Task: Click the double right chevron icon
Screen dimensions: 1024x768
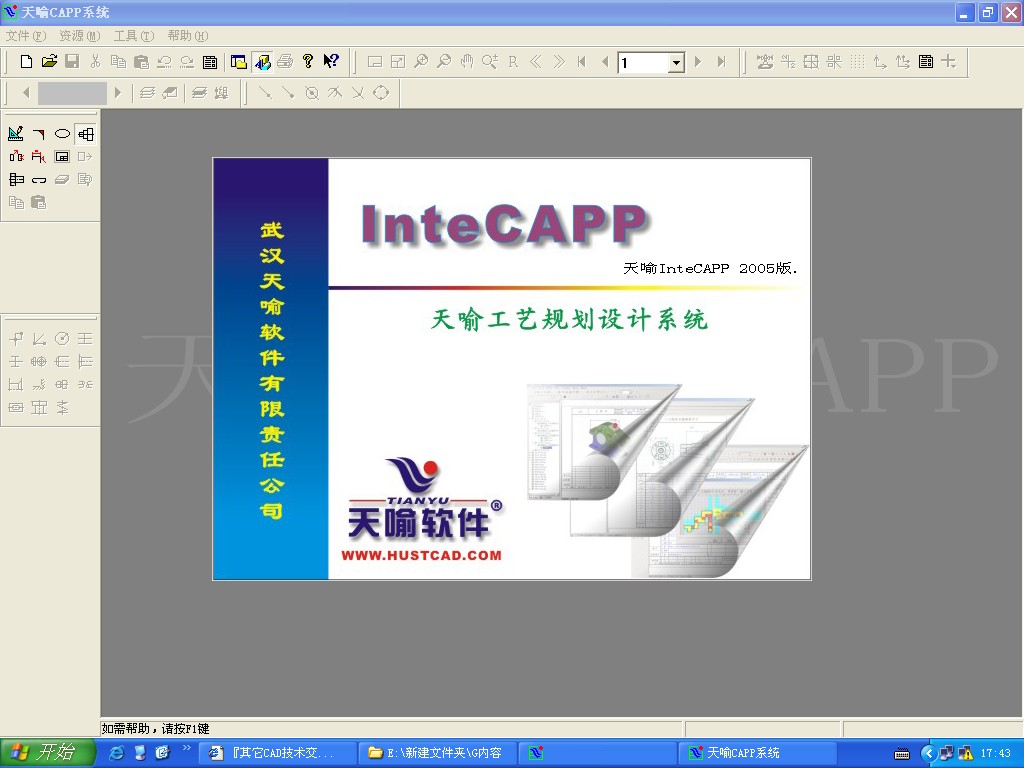Action: coord(559,62)
